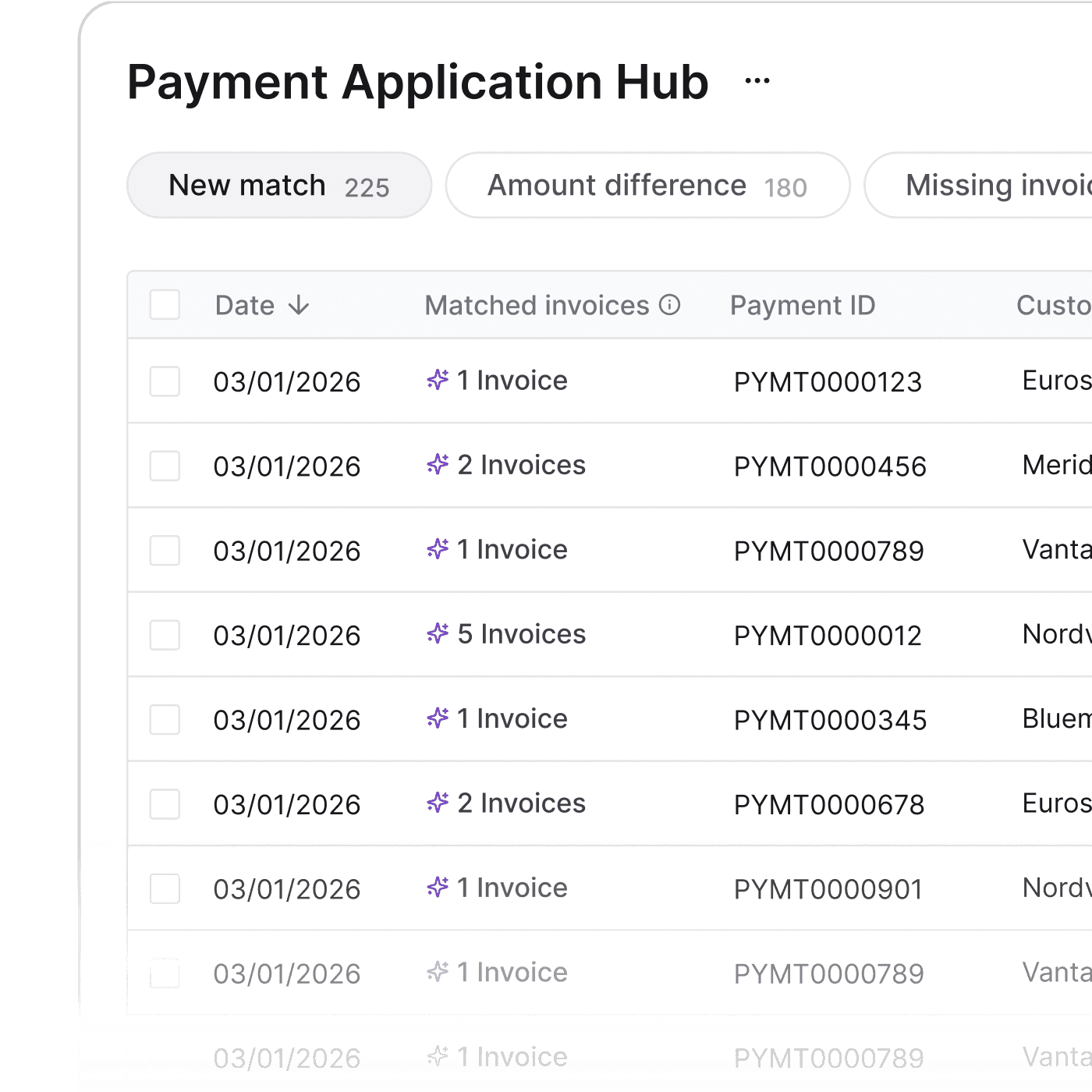Open 2 Invoices link for PYMT0000678

pyautogui.click(x=521, y=803)
